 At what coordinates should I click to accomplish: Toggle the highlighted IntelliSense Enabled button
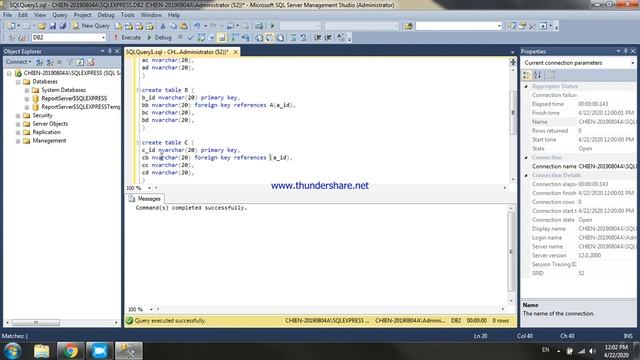tap(222, 38)
